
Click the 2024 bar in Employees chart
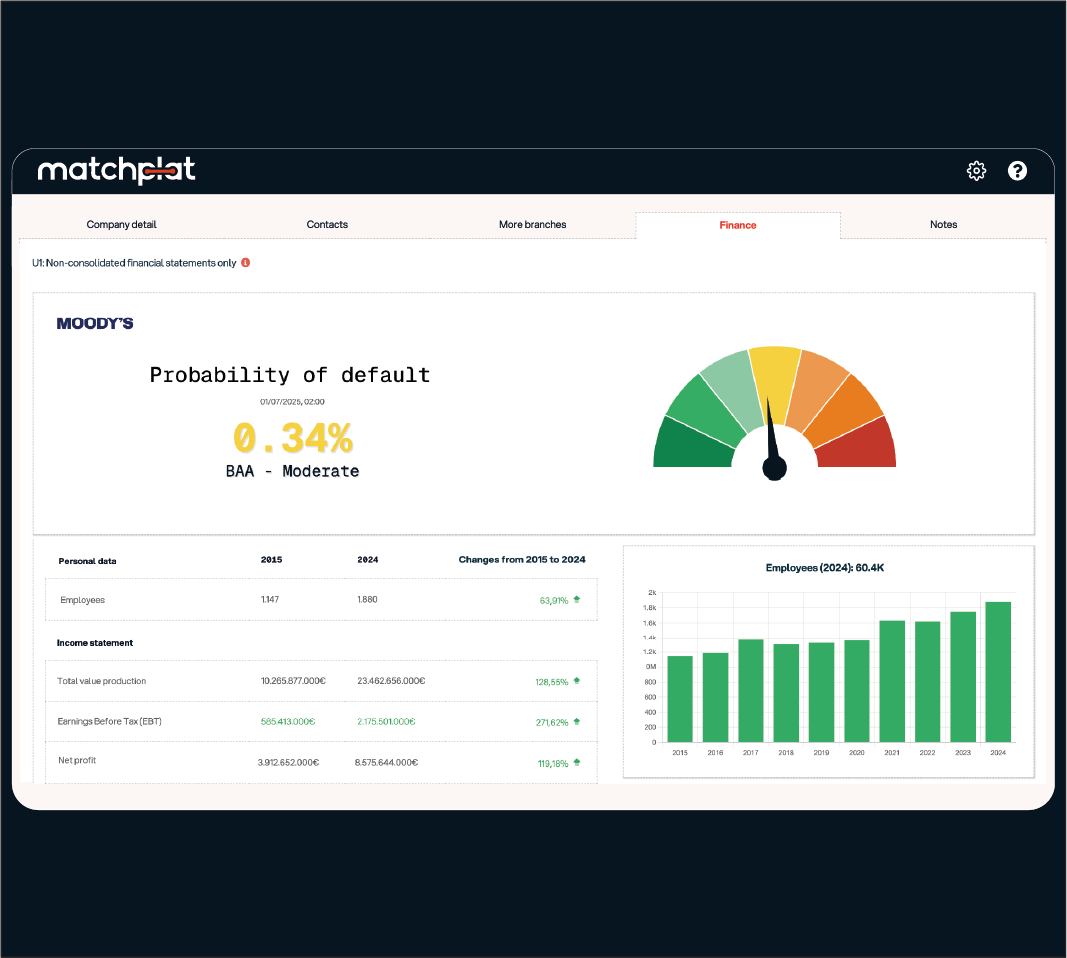click(x=998, y=672)
